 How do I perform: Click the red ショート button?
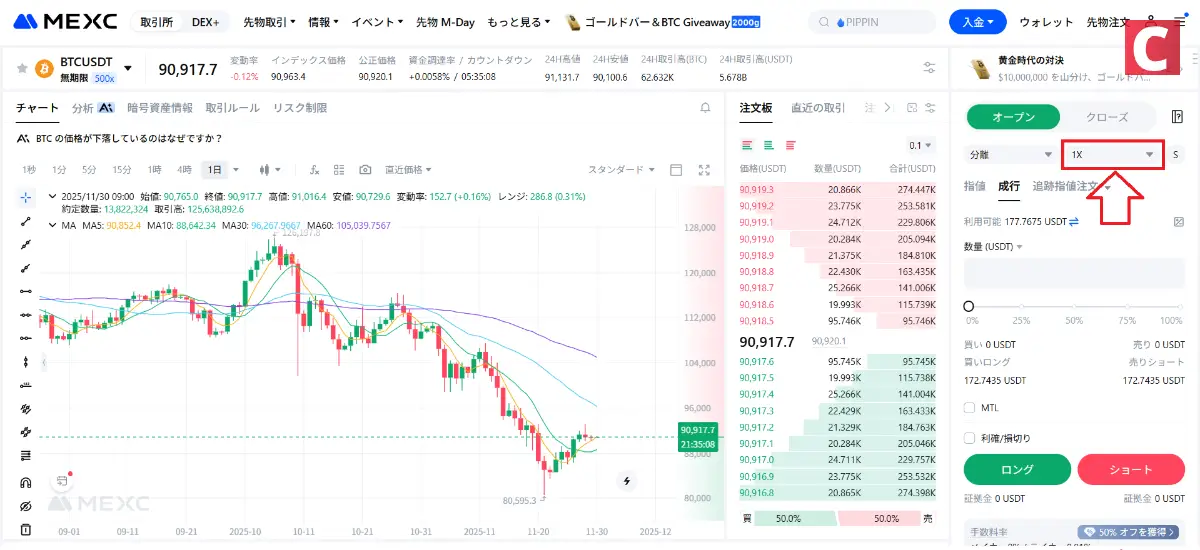(1131, 469)
